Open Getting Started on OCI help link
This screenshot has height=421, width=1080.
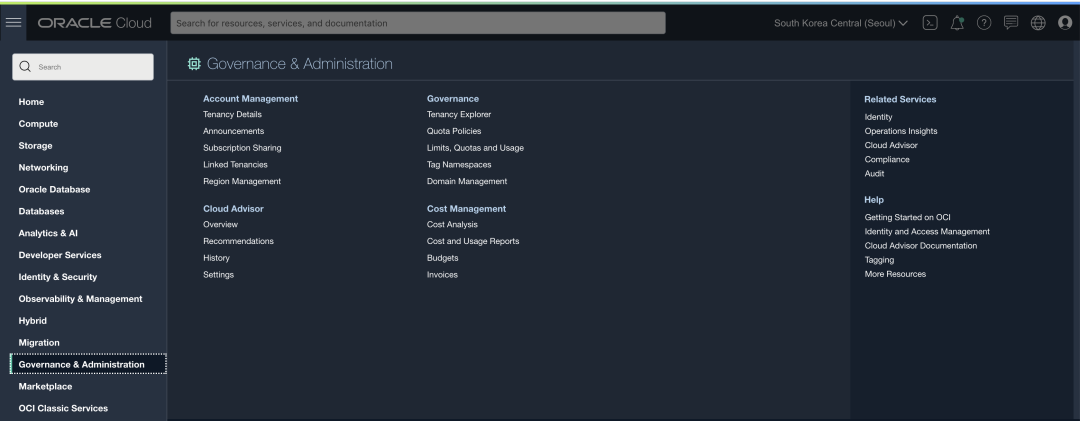[x=908, y=217]
